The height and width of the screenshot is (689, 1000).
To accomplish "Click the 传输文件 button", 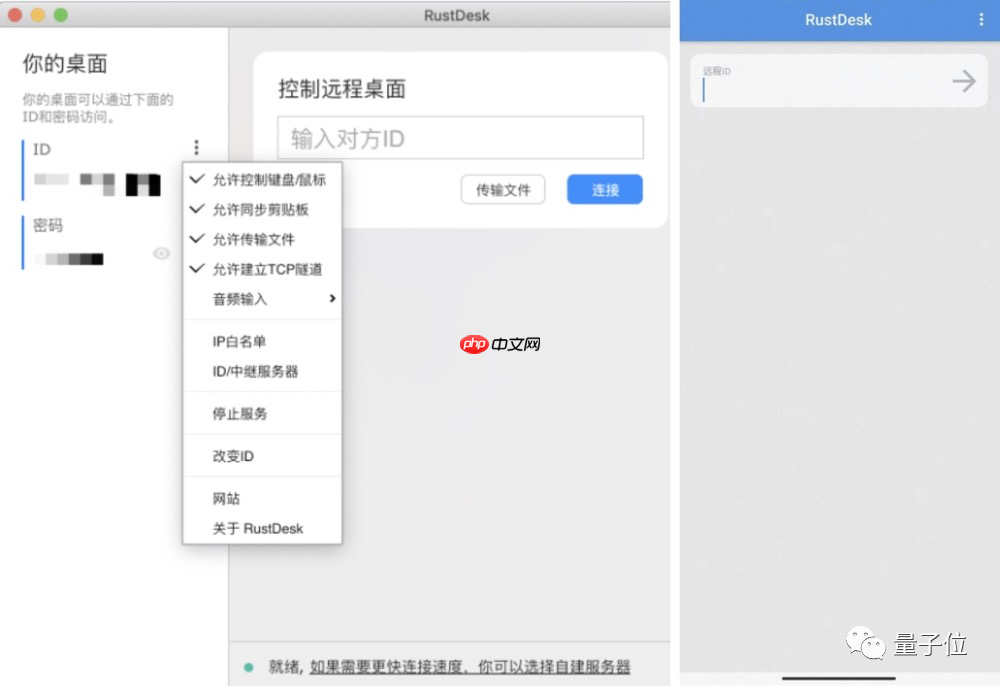I will tap(503, 189).
